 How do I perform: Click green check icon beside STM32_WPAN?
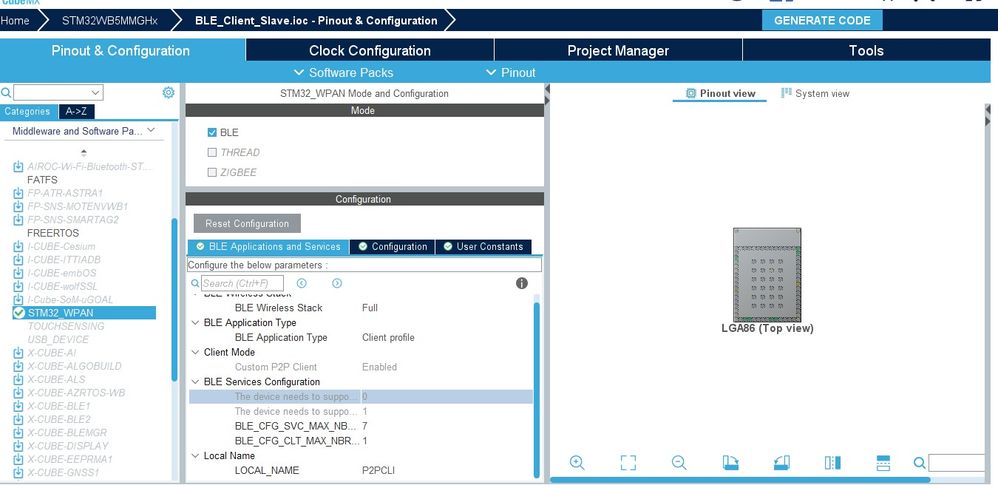[x=19, y=312]
